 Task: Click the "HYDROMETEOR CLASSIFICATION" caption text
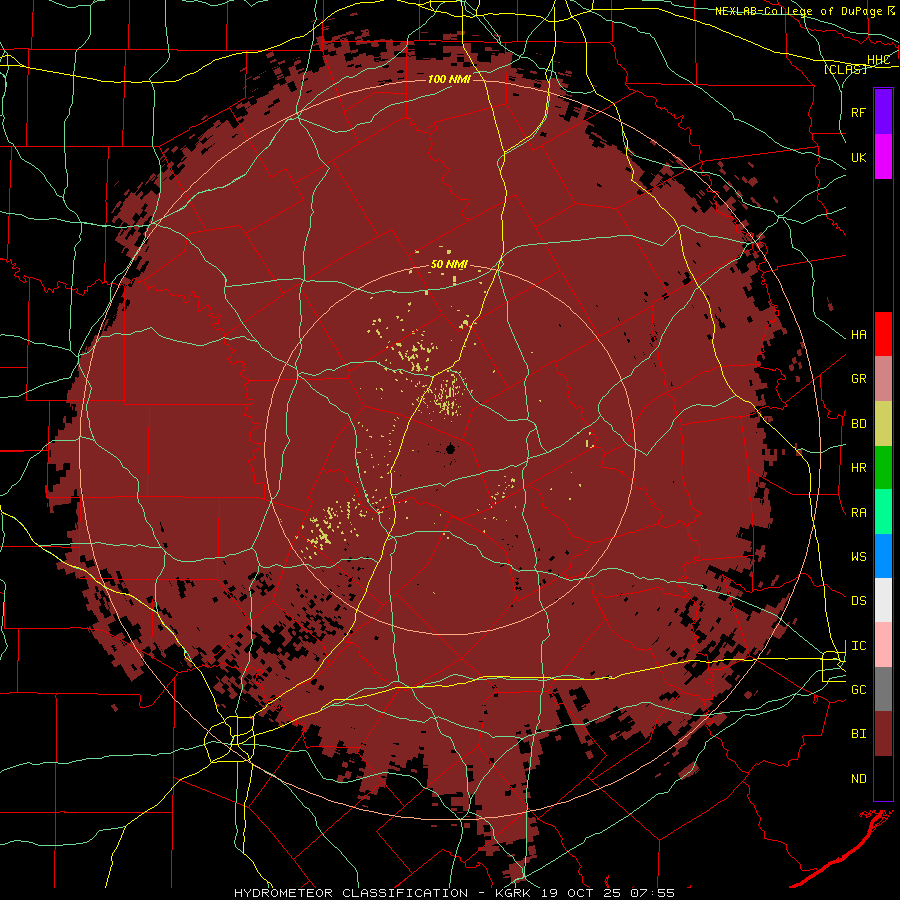pos(351,893)
